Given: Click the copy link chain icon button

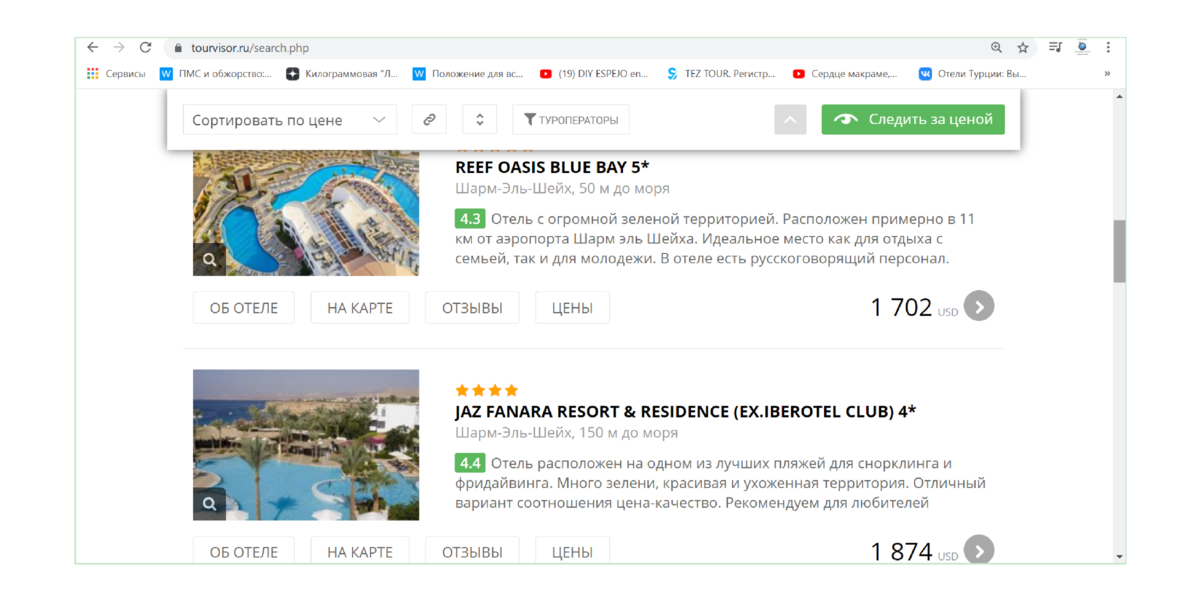Looking at the screenshot, I should [429, 120].
